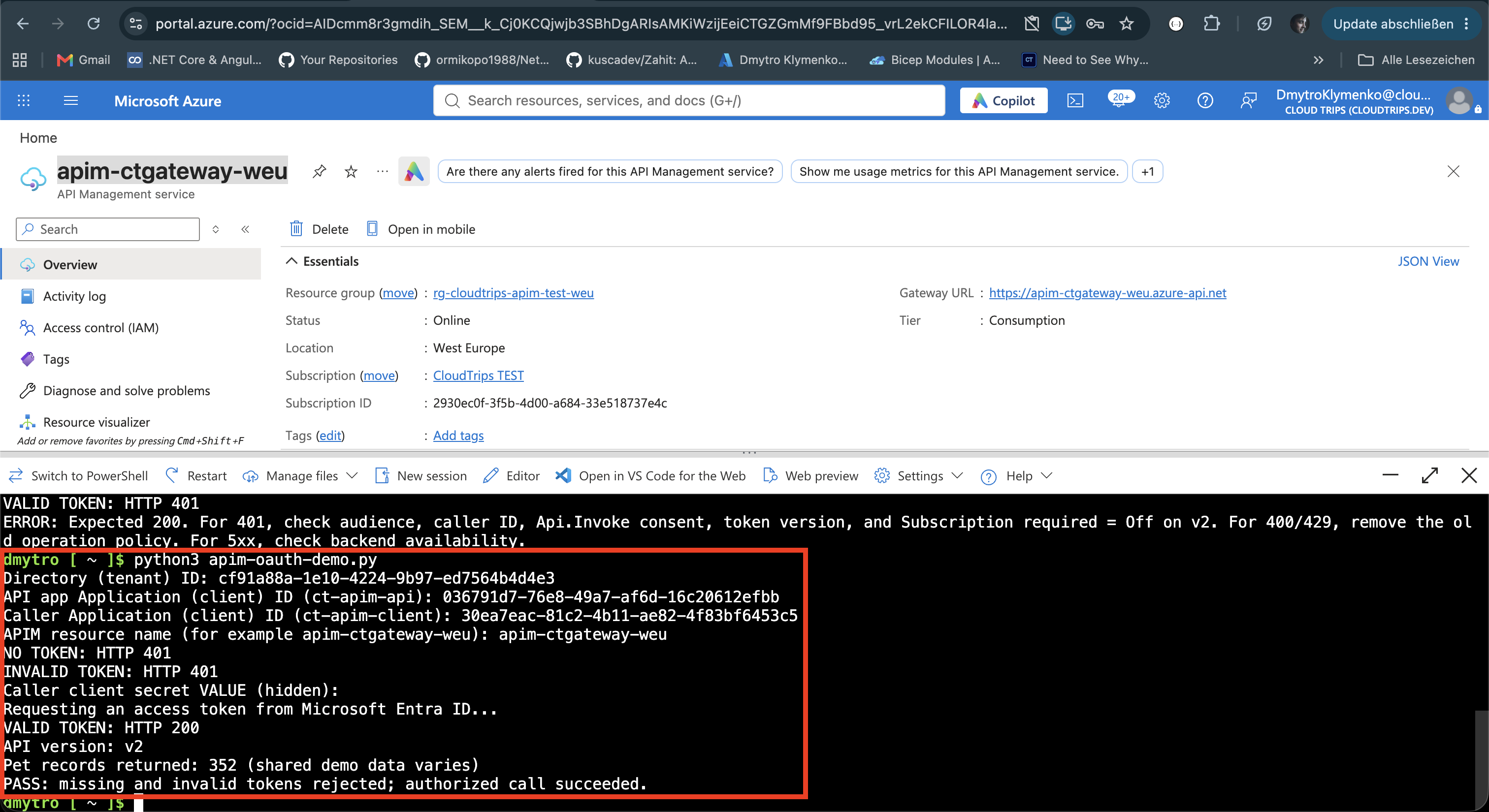Open the Cloud Shell Settings dropdown
This screenshot has width=1489, height=812.
[919, 476]
